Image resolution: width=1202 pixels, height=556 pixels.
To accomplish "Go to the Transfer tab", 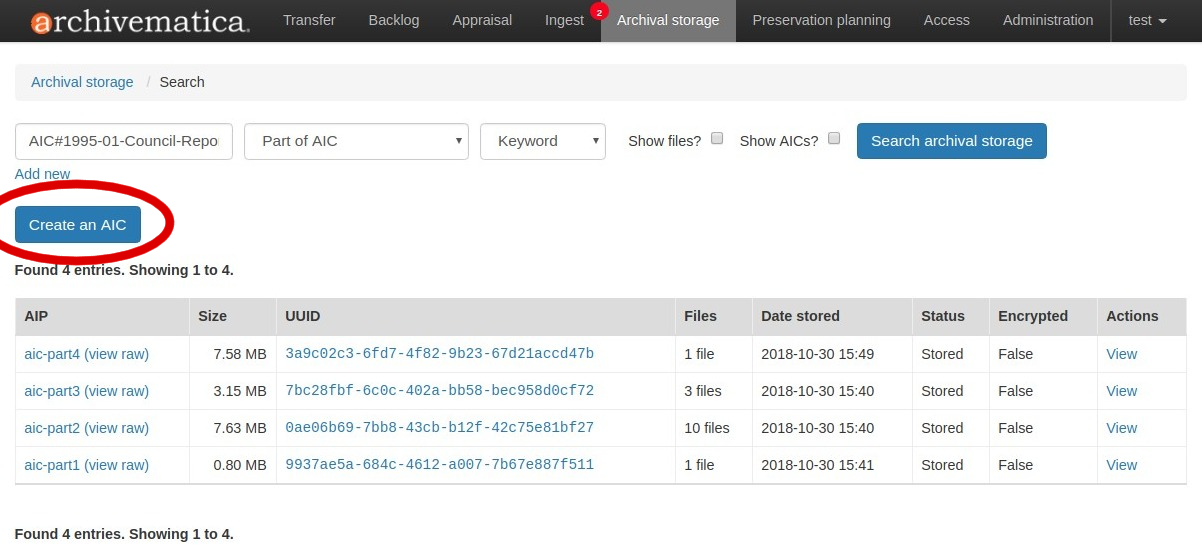I will click(309, 20).
